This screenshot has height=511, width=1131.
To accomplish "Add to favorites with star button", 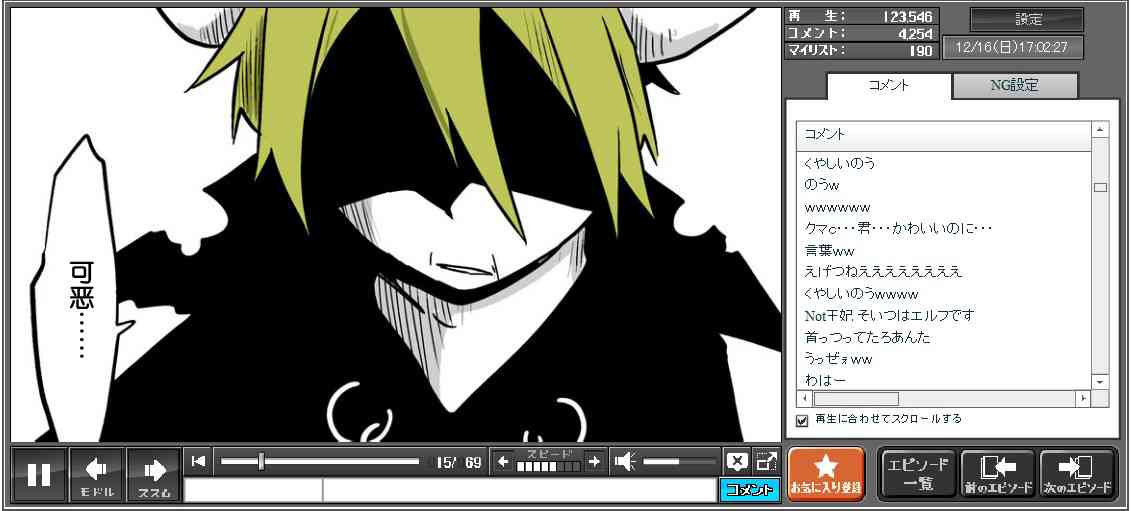I will tap(826, 474).
